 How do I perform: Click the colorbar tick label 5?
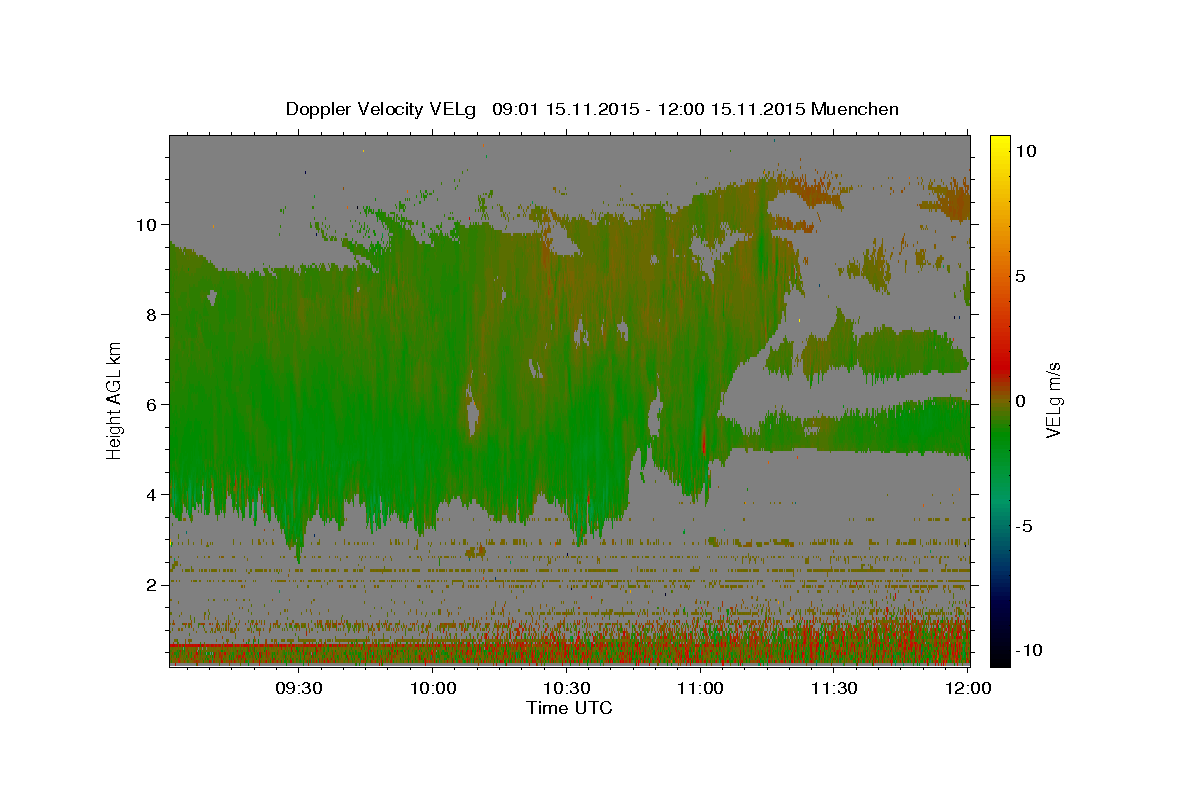pyautogui.click(x=1020, y=275)
